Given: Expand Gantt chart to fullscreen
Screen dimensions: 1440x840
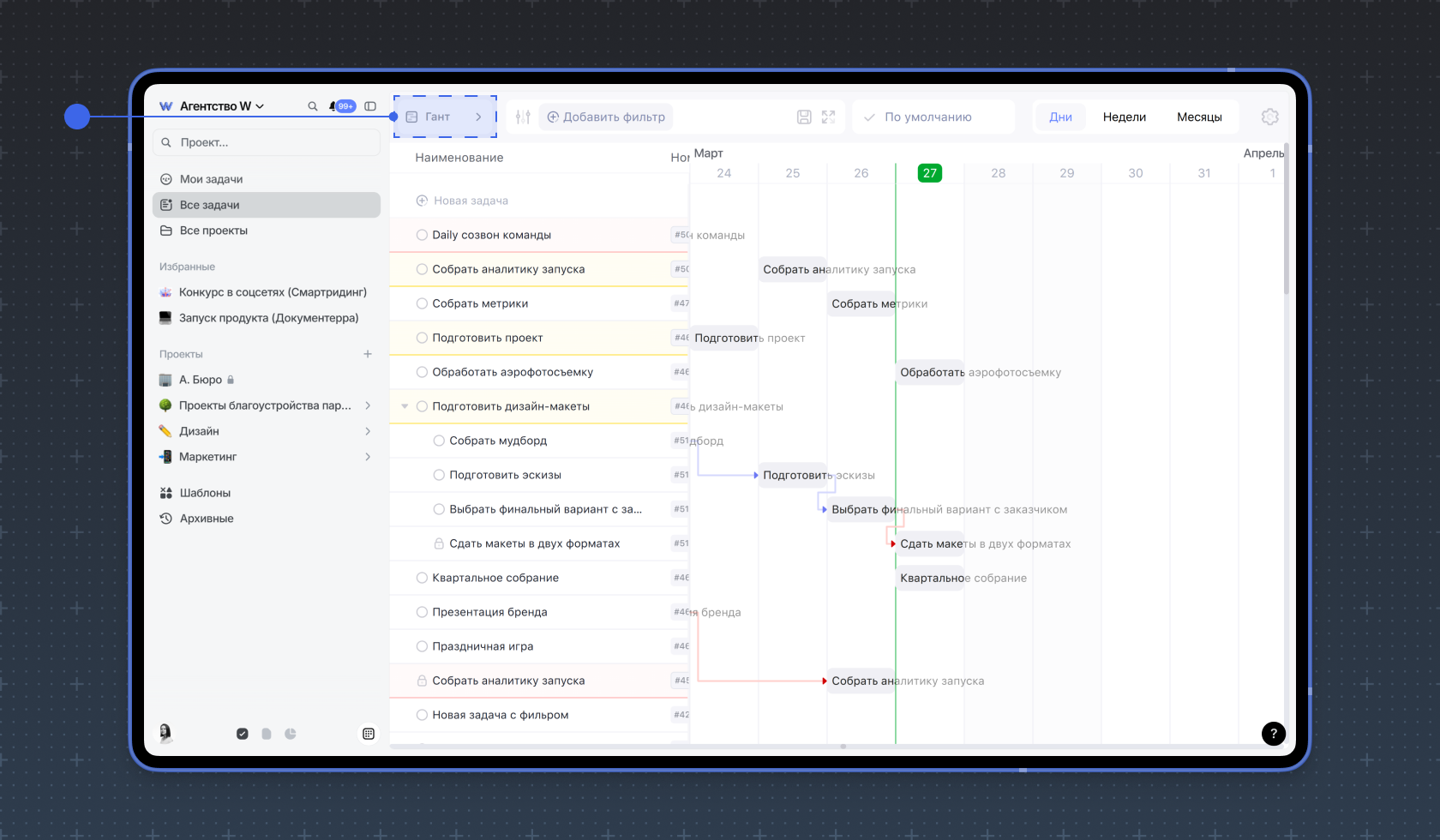Looking at the screenshot, I should point(828,117).
